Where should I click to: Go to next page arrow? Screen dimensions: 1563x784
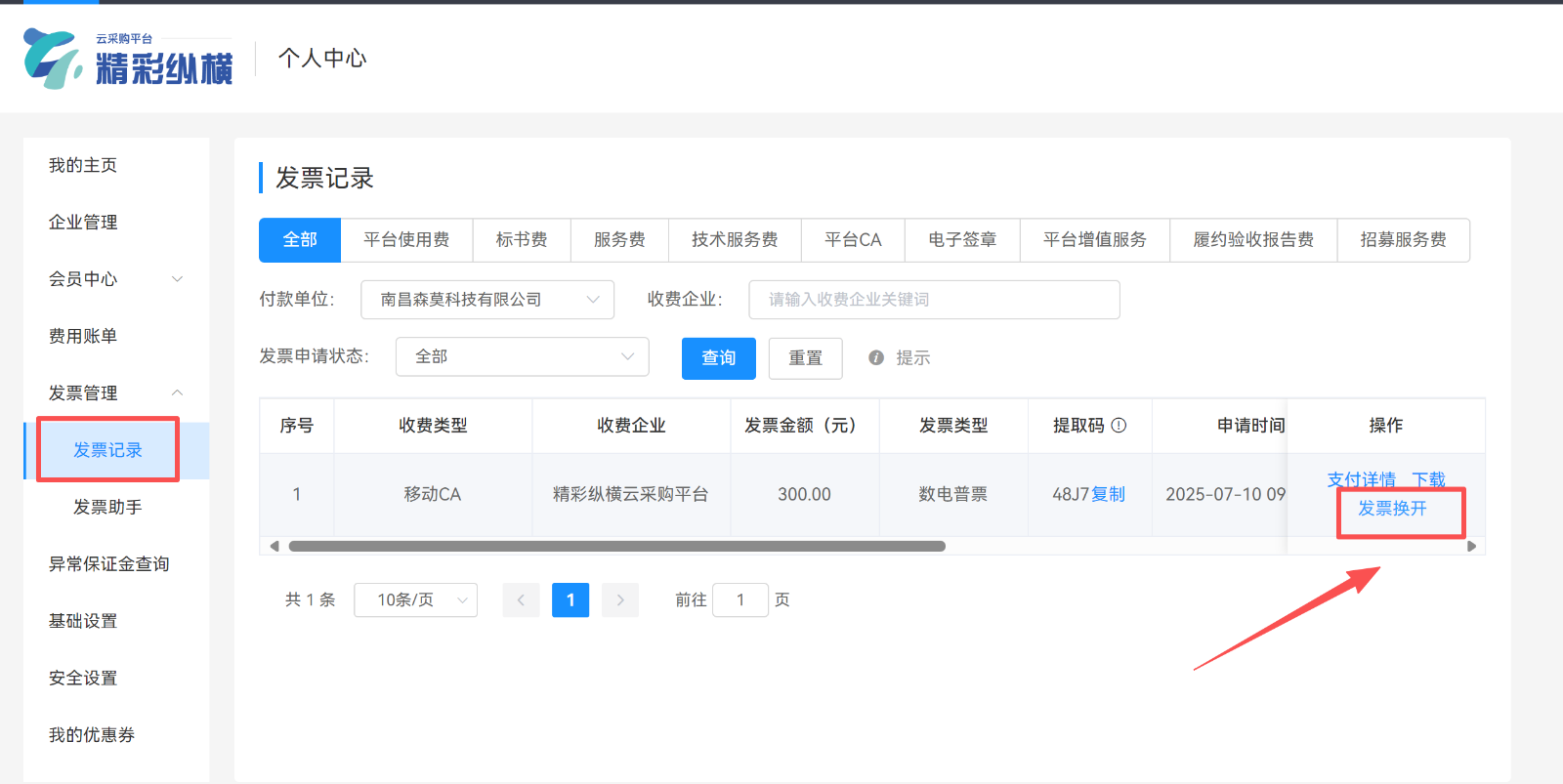coord(620,600)
